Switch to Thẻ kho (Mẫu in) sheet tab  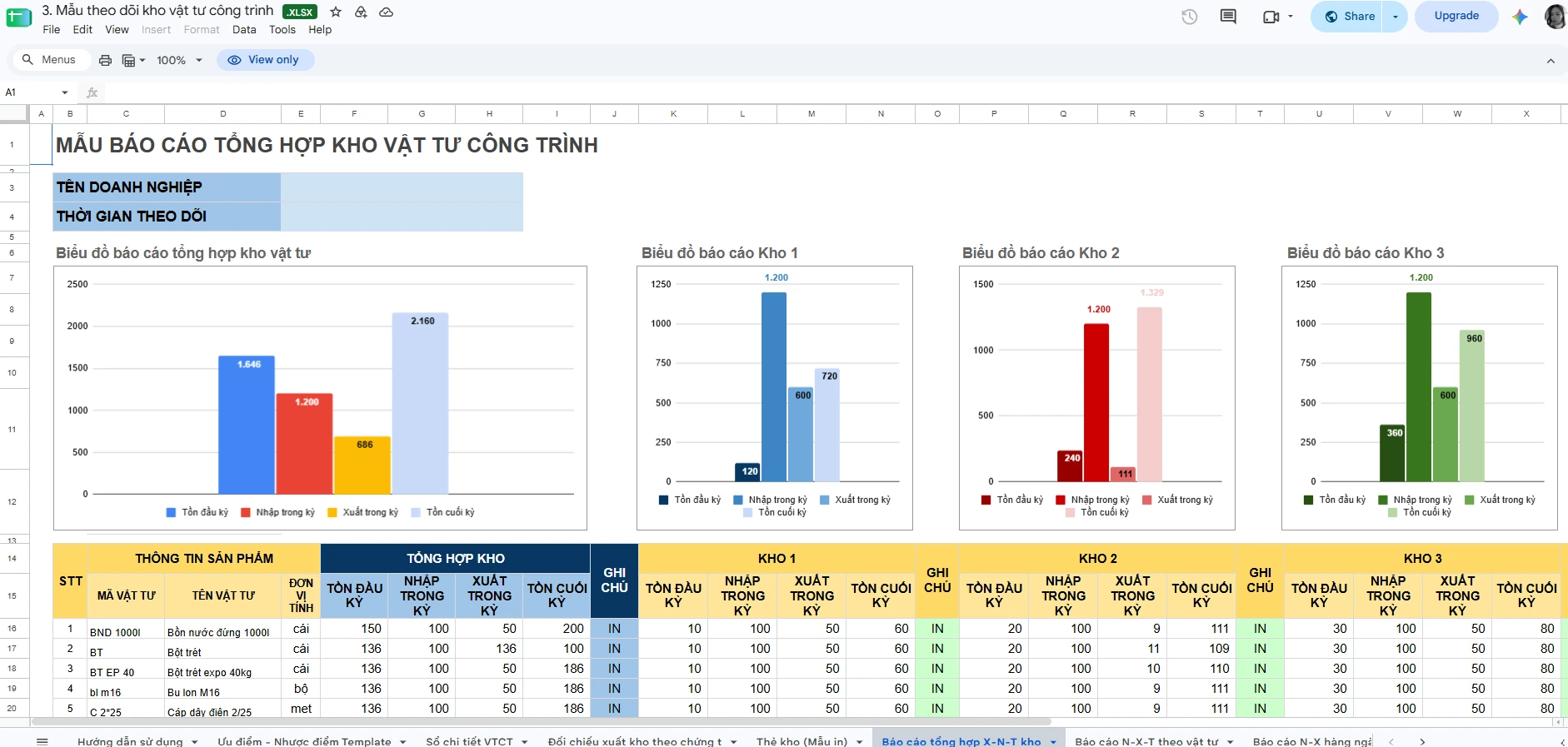801,741
